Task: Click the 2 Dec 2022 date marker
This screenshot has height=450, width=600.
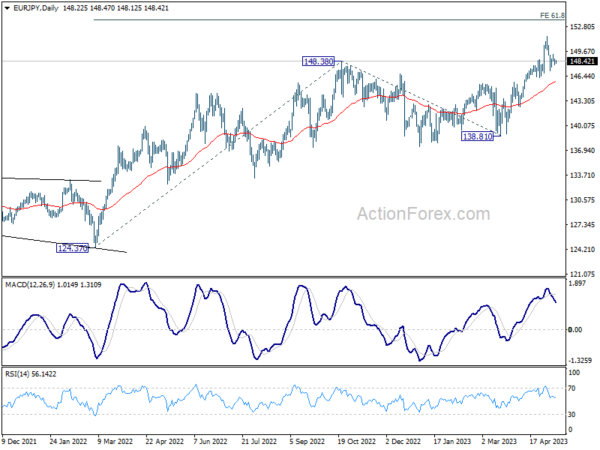Action: pyautogui.click(x=403, y=441)
